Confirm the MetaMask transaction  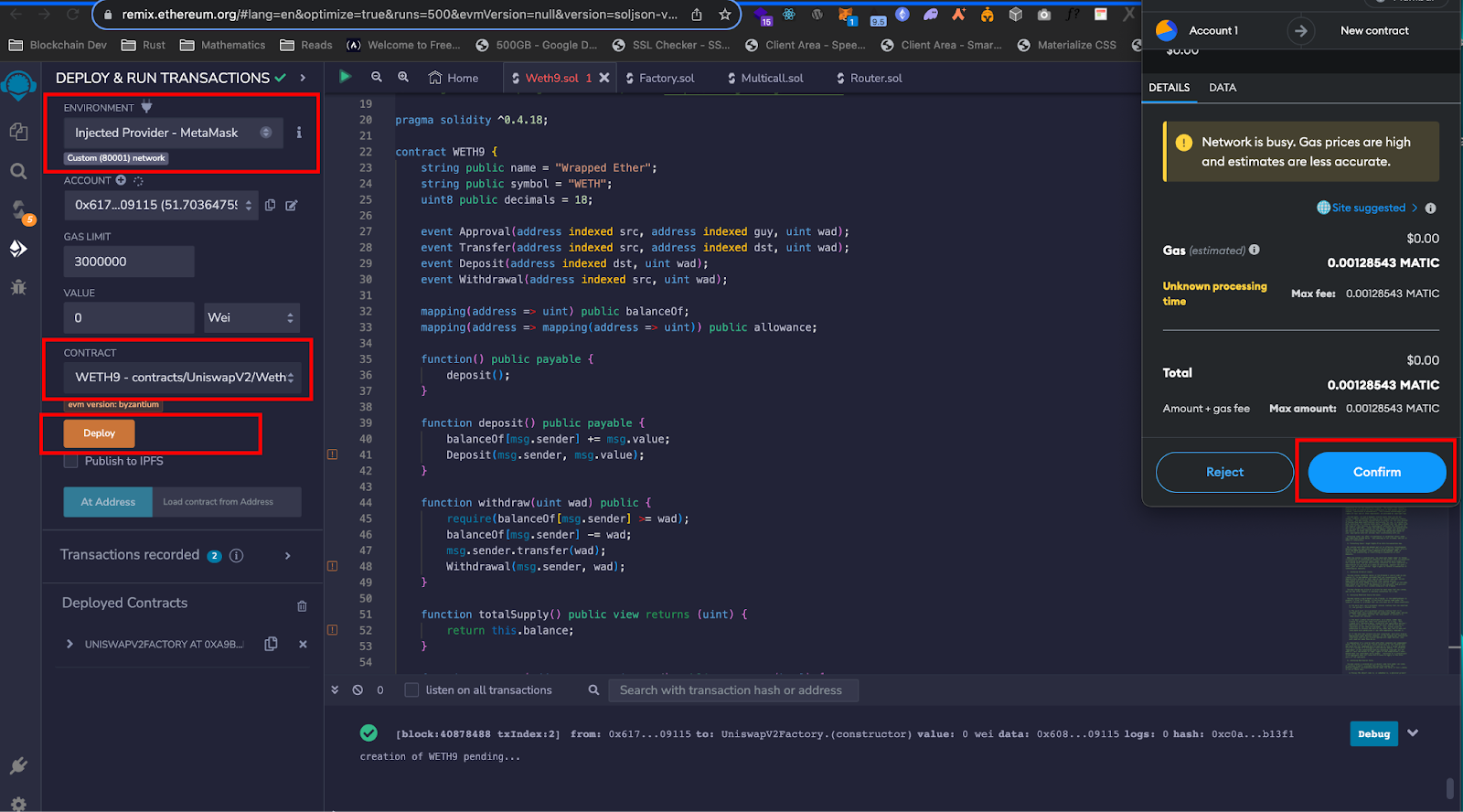tap(1377, 472)
